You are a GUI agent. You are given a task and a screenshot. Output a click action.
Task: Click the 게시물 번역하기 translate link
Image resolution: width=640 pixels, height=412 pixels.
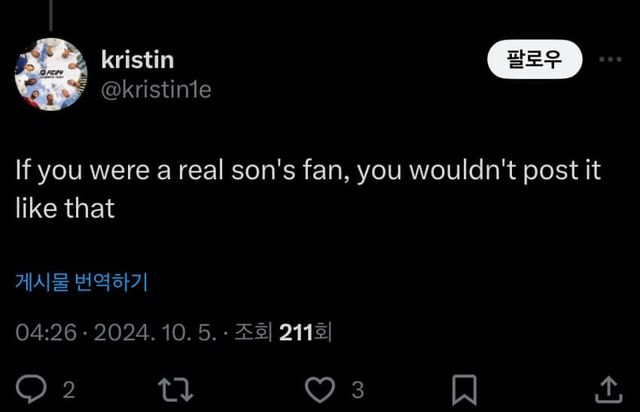click(81, 282)
